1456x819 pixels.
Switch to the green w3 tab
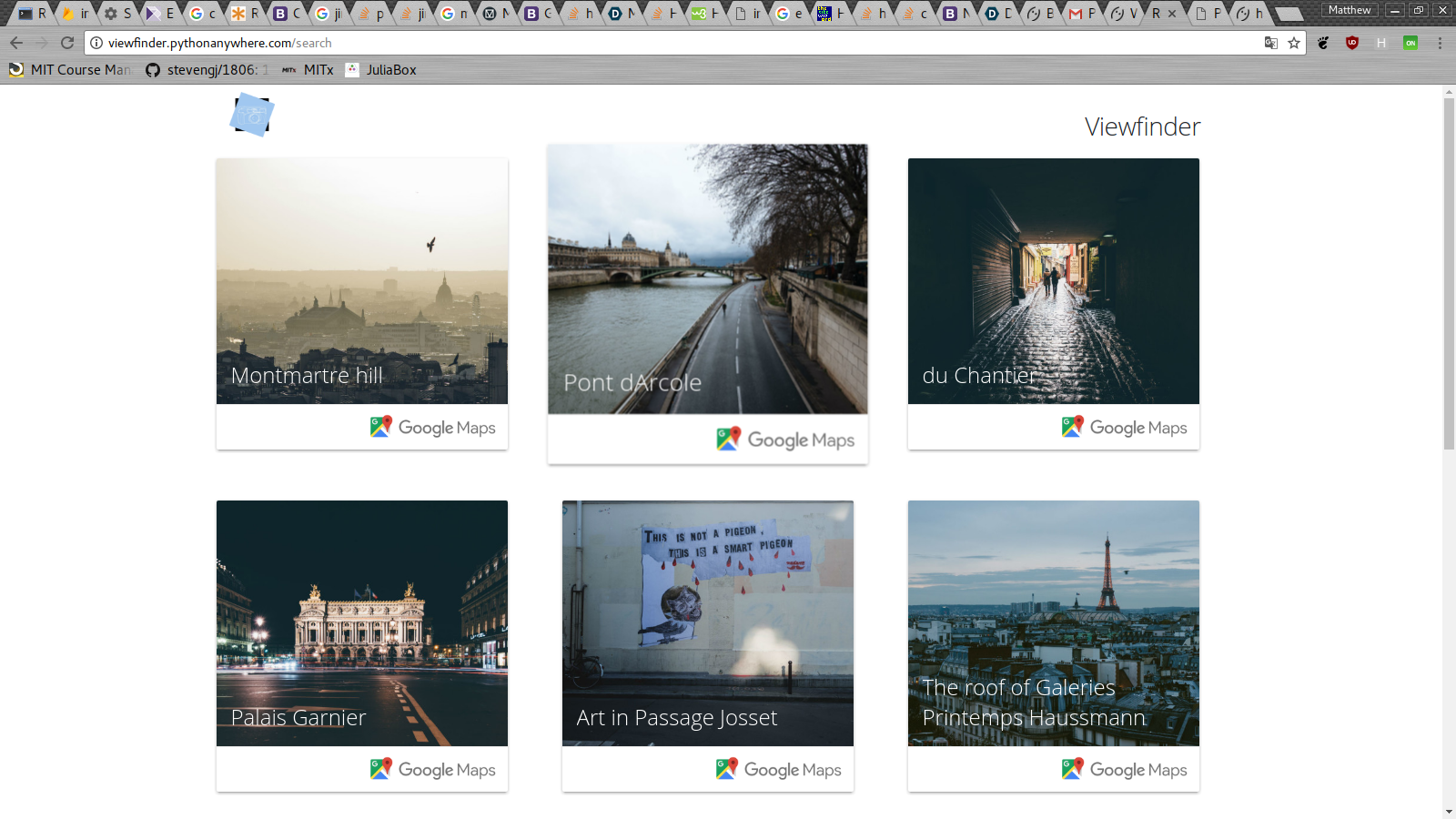coord(705,14)
